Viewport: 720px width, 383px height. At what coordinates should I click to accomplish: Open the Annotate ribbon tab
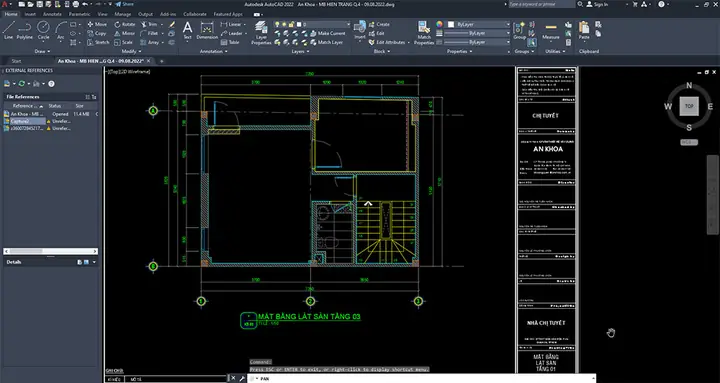click(x=52, y=14)
